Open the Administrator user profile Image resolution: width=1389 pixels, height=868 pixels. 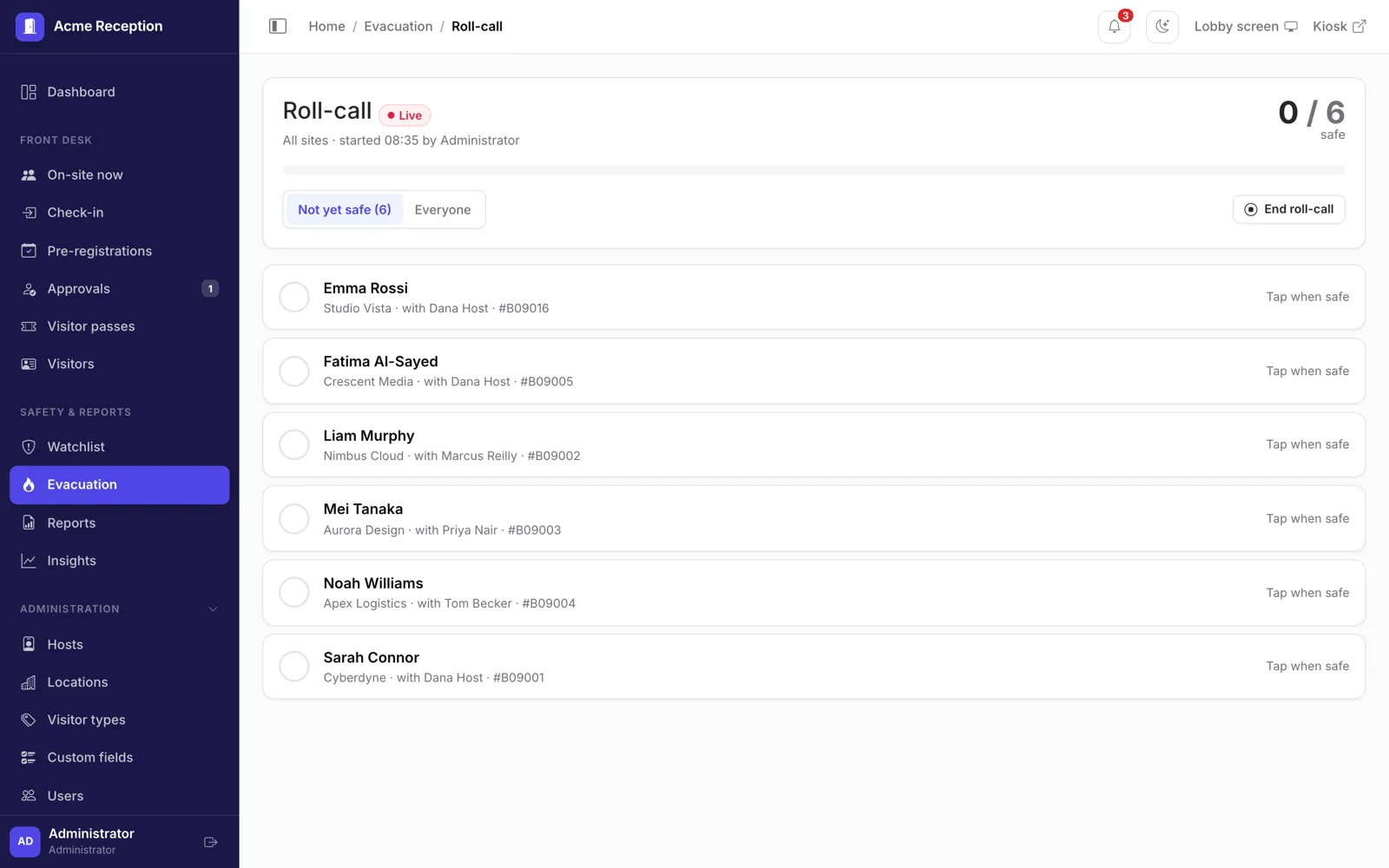pyautogui.click(x=91, y=841)
